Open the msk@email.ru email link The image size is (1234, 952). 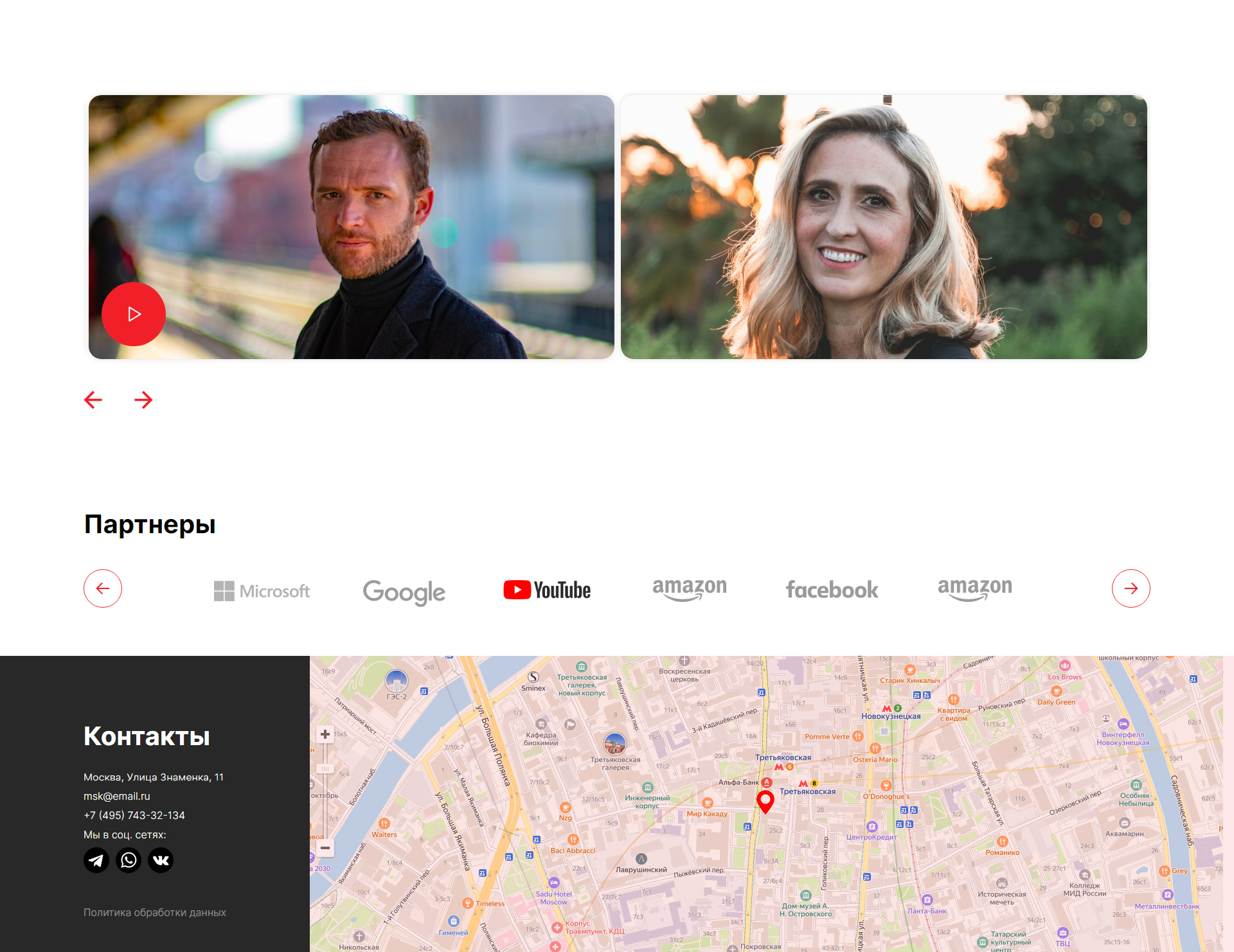(116, 796)
